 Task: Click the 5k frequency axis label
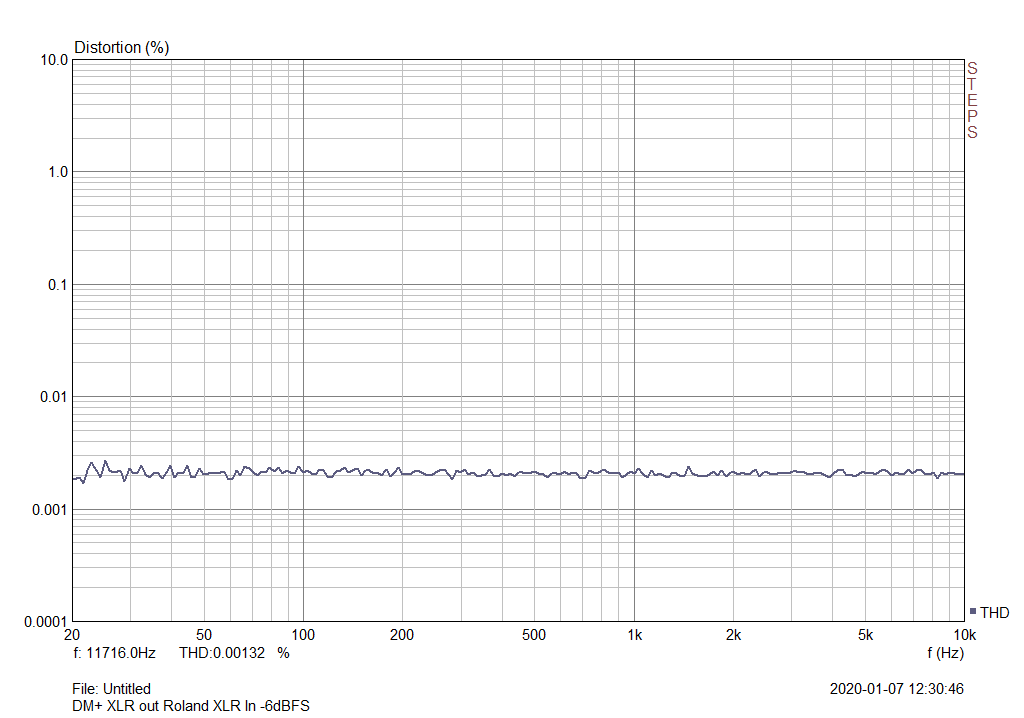pyautogui.click(x=865, y=635)
